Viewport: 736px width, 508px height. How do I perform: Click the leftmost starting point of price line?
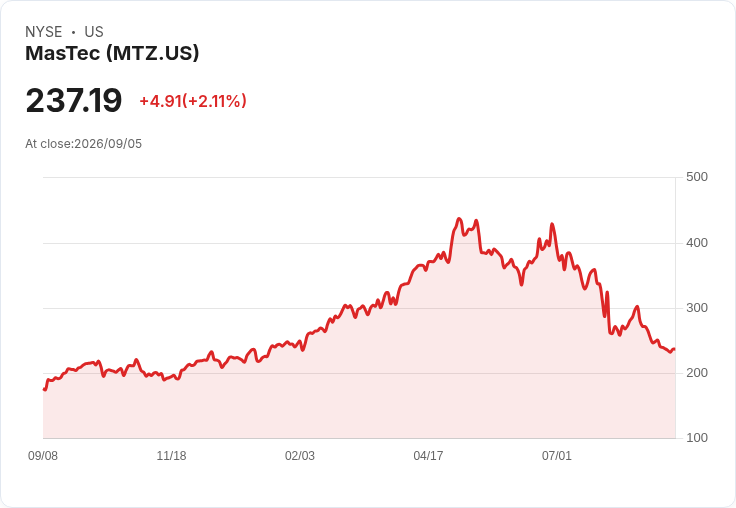coord(44,389)
